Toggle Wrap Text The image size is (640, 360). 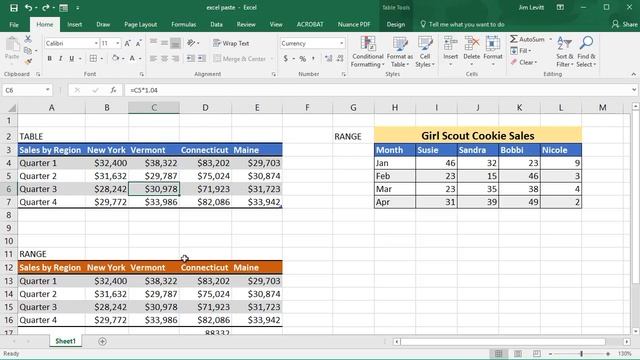[231, 43]
